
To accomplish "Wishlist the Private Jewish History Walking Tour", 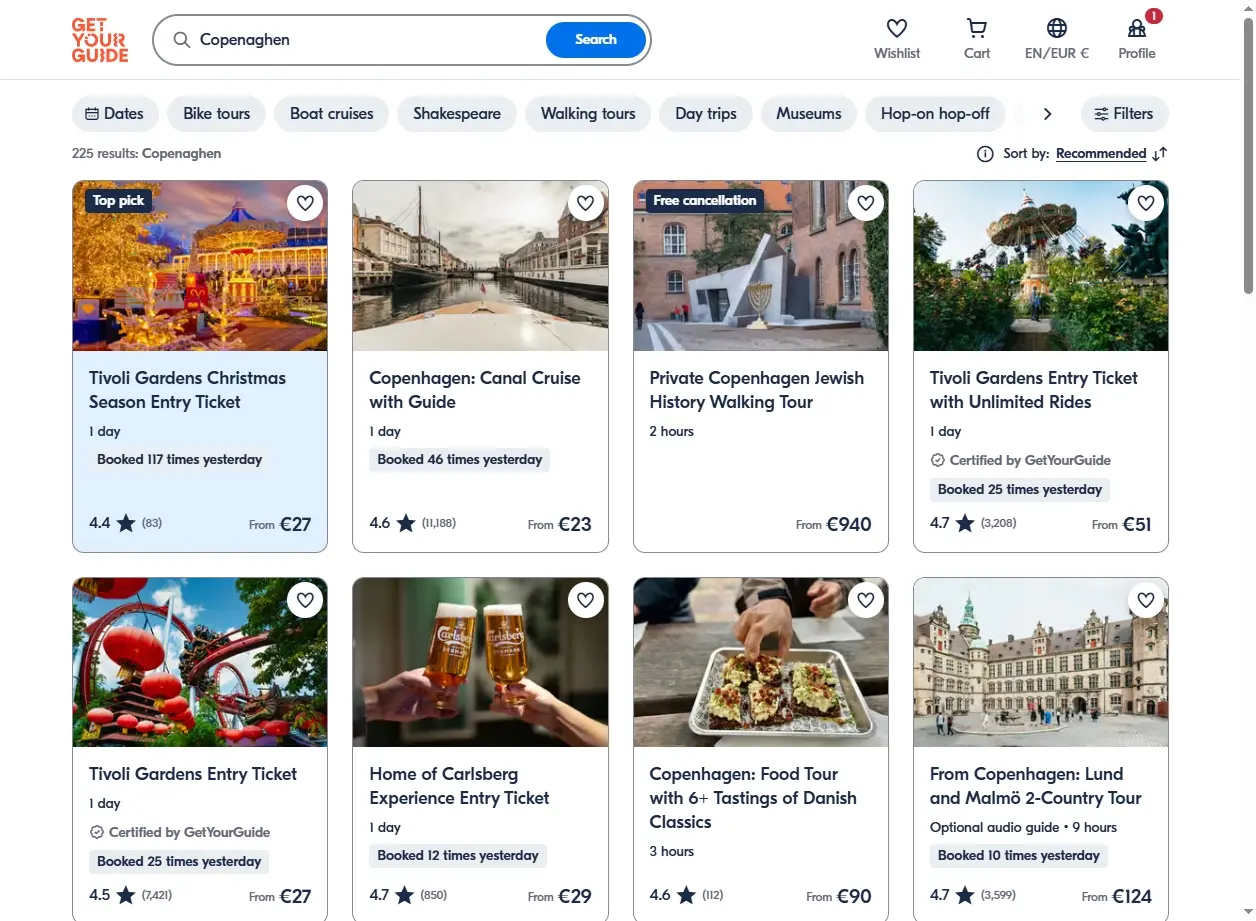I will pos(866,203).
